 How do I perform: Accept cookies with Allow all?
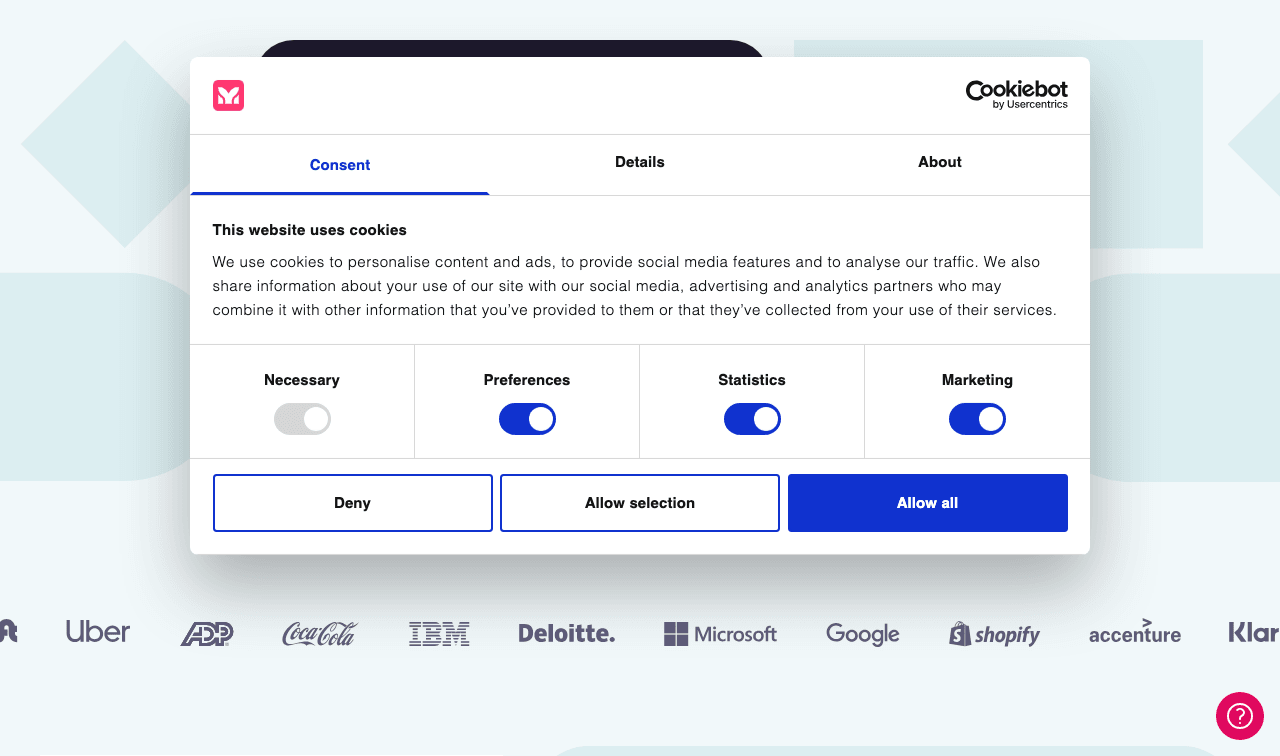point(928,503)
